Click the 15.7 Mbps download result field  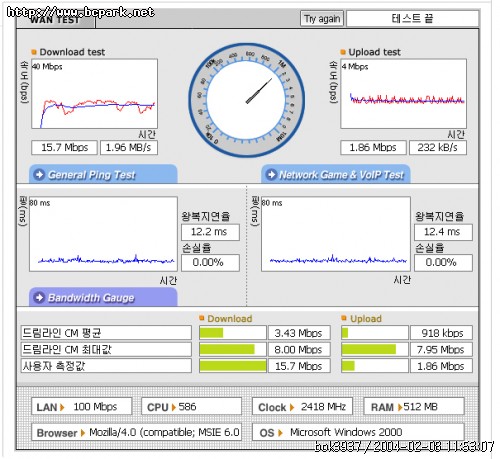click(x=64, y=147)
